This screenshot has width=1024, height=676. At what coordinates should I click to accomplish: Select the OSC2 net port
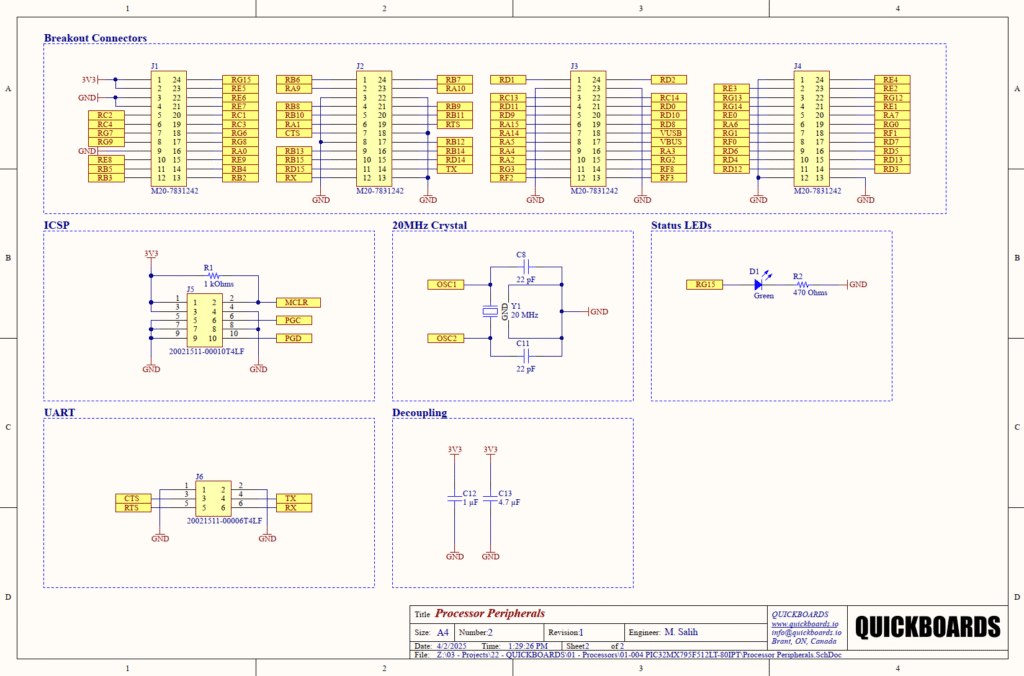tap(446, 338)
